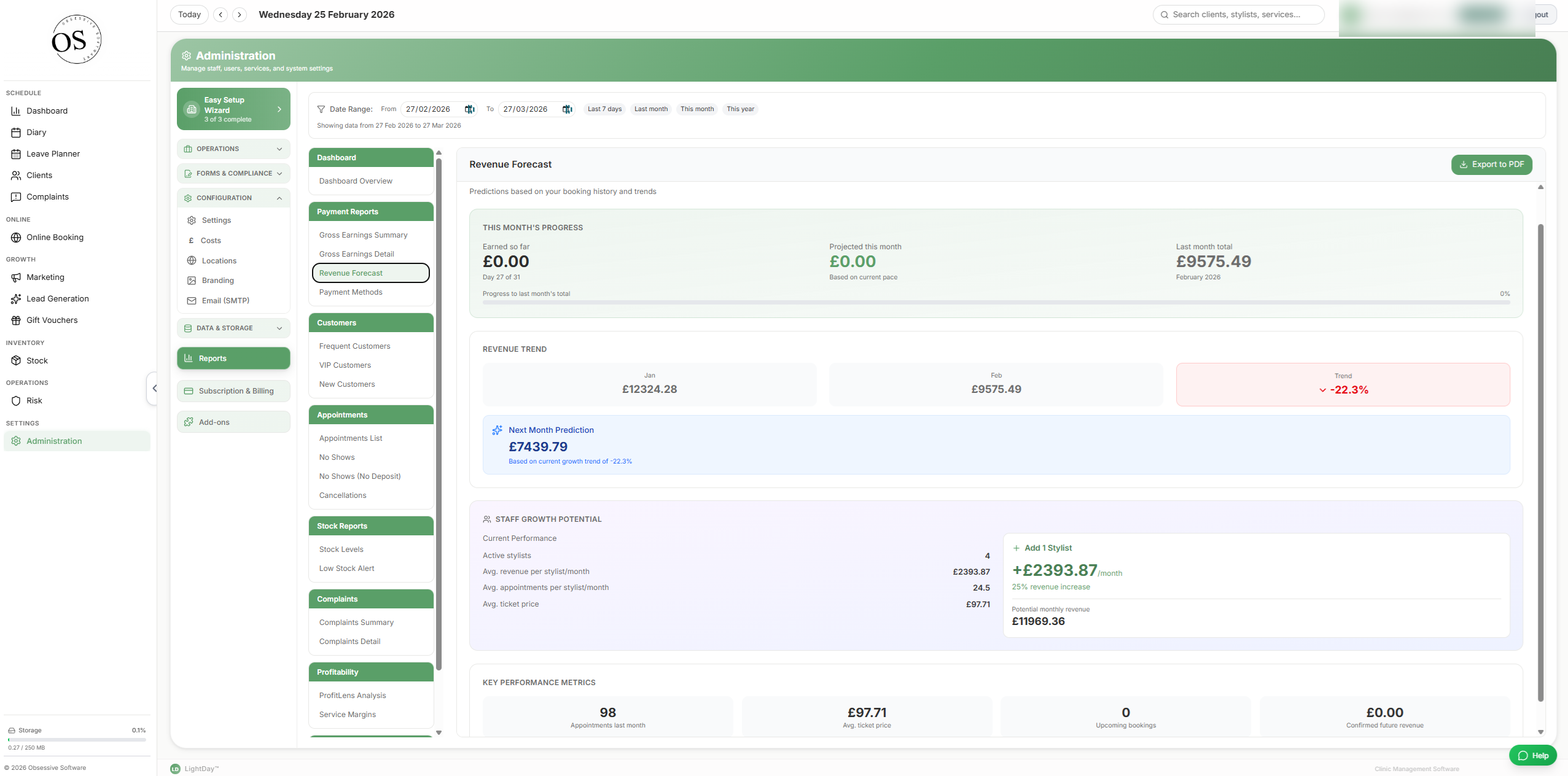Click the Costs pound sign icon
1568x776 pixels.
point(191,241)
